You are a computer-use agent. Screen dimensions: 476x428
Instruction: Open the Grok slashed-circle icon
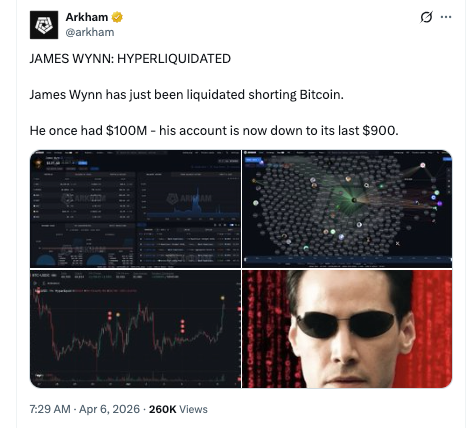coord(426,17)
